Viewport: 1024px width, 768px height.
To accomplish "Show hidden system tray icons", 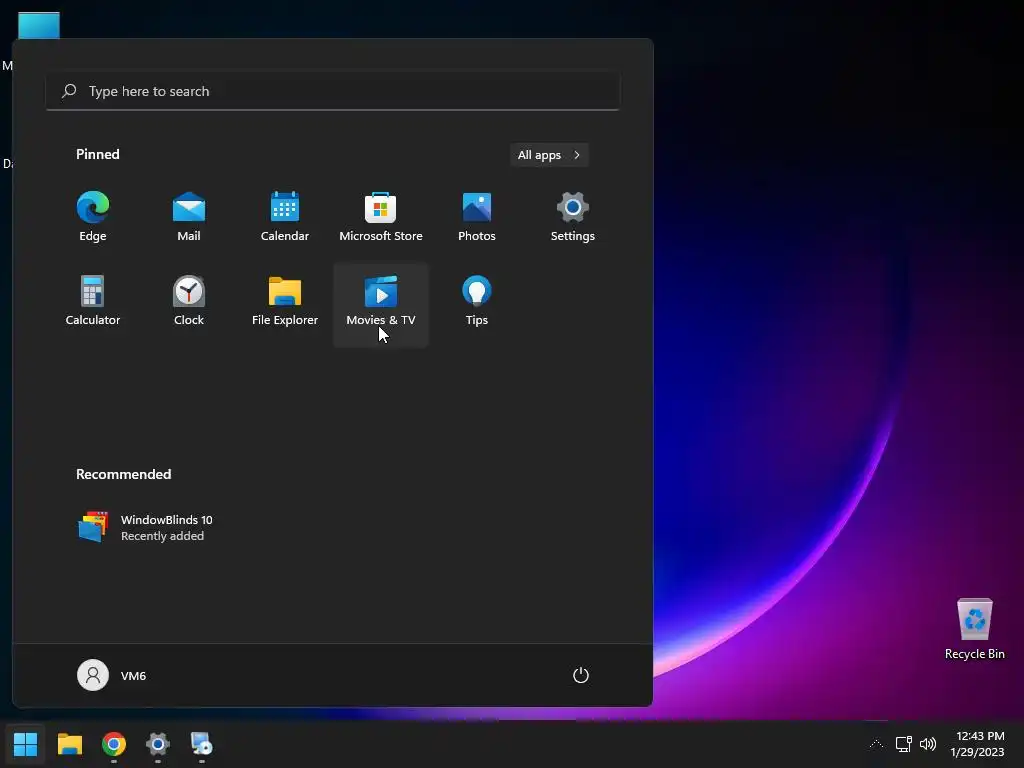I will tap(876, 744).
